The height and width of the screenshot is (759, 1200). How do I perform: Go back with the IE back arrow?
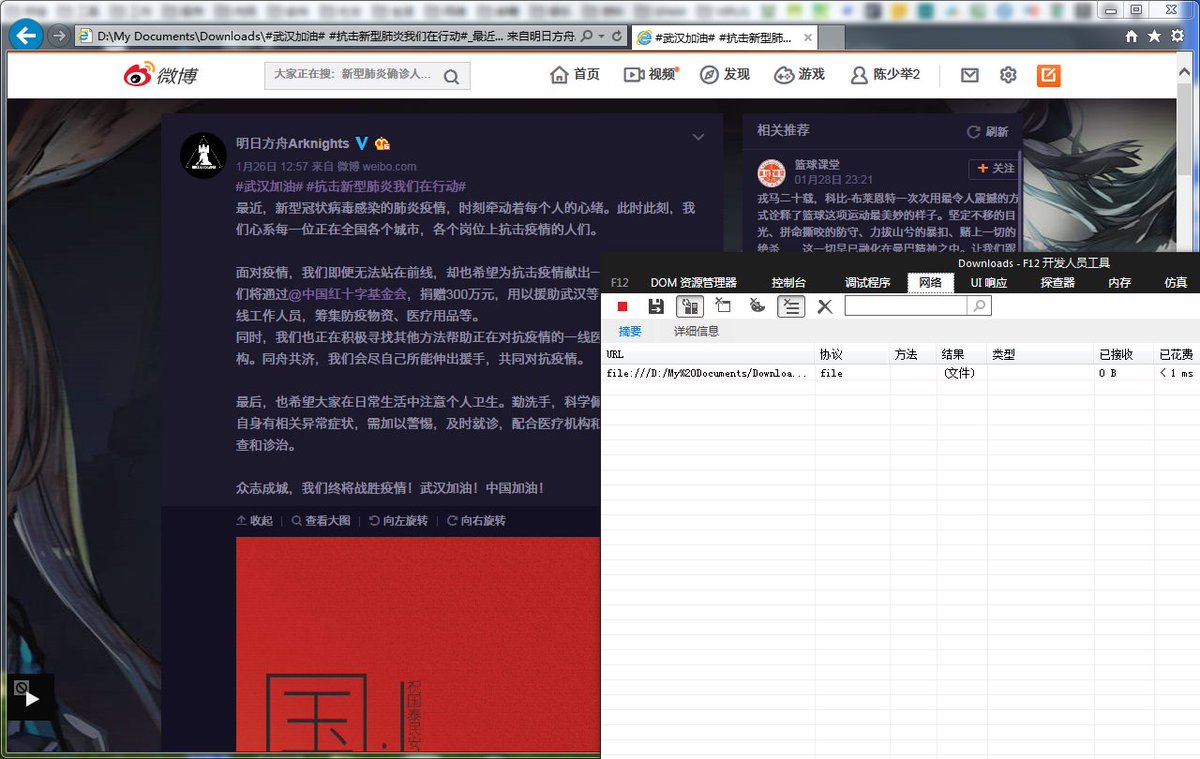click(26, 36)
